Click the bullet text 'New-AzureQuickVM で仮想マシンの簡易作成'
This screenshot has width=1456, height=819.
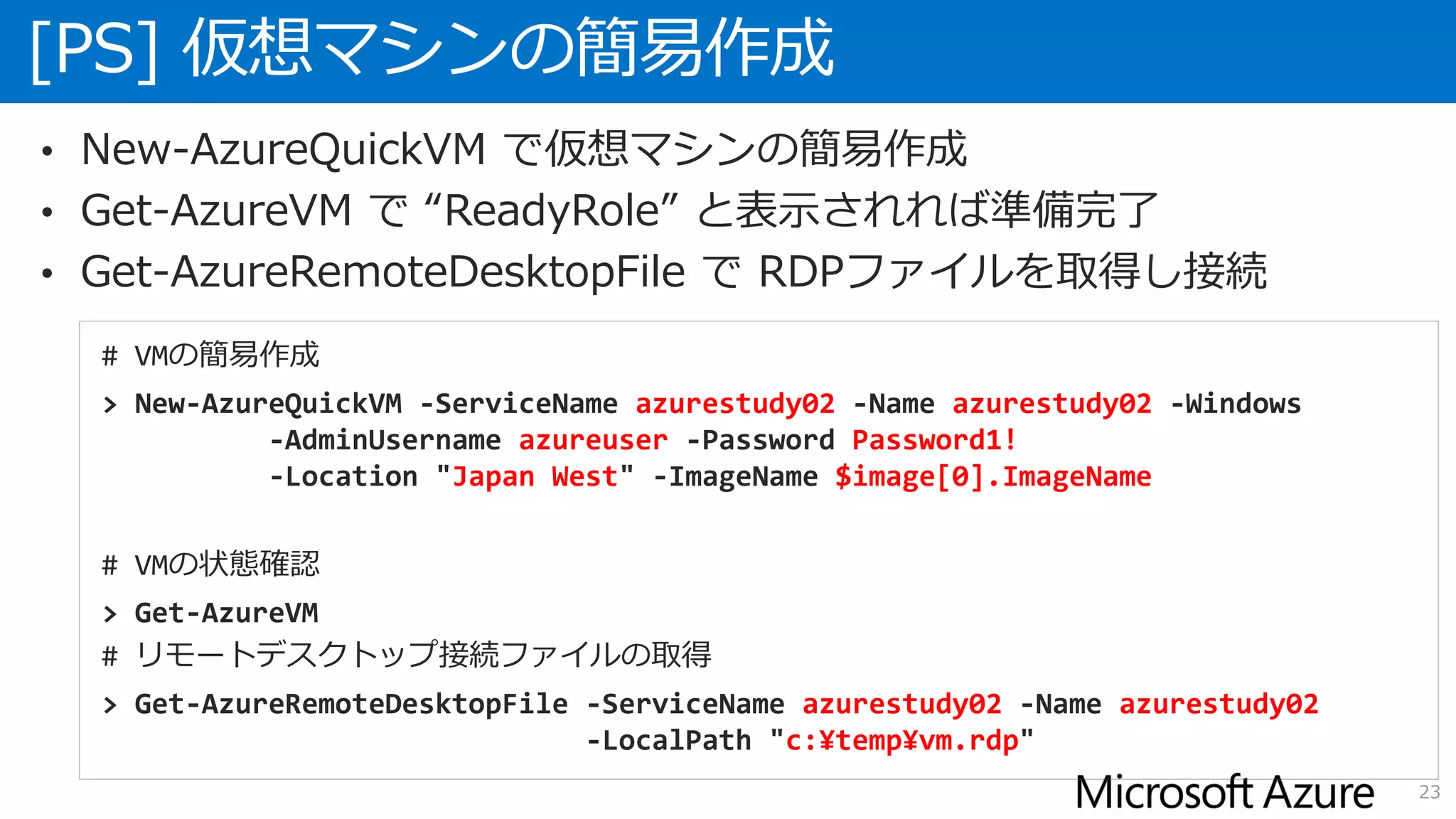[524, 149]
